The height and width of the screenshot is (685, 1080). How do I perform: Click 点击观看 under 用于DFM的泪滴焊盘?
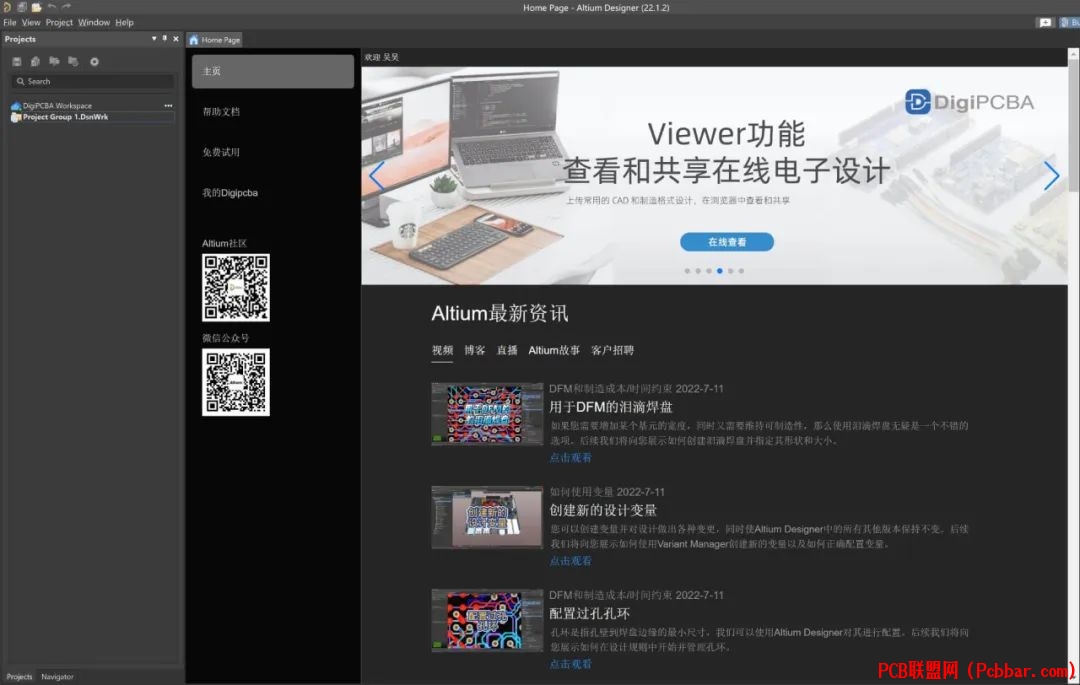click(570, 457)
